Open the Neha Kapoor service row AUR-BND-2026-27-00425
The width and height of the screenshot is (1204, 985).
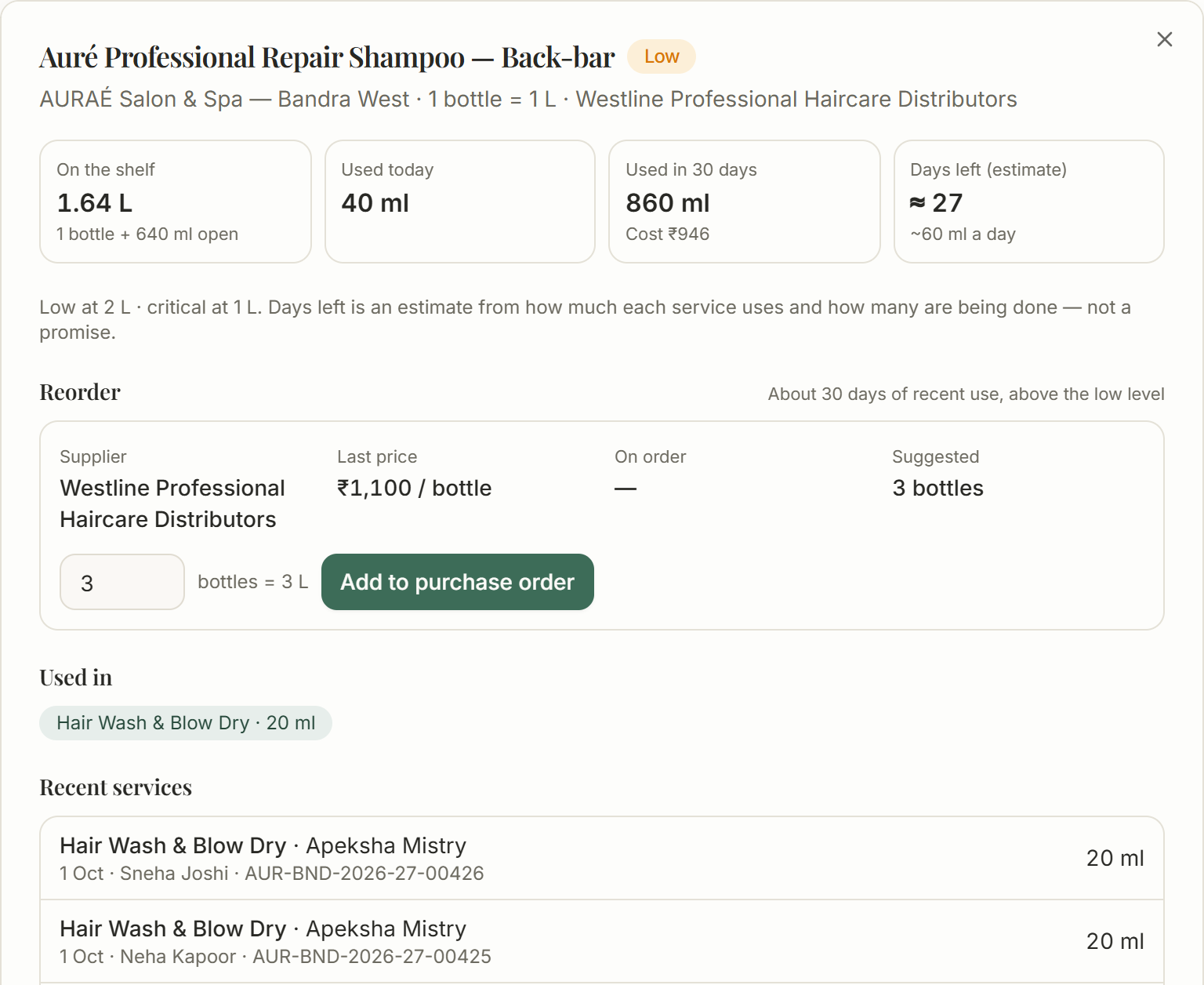[x=602, y=941]
